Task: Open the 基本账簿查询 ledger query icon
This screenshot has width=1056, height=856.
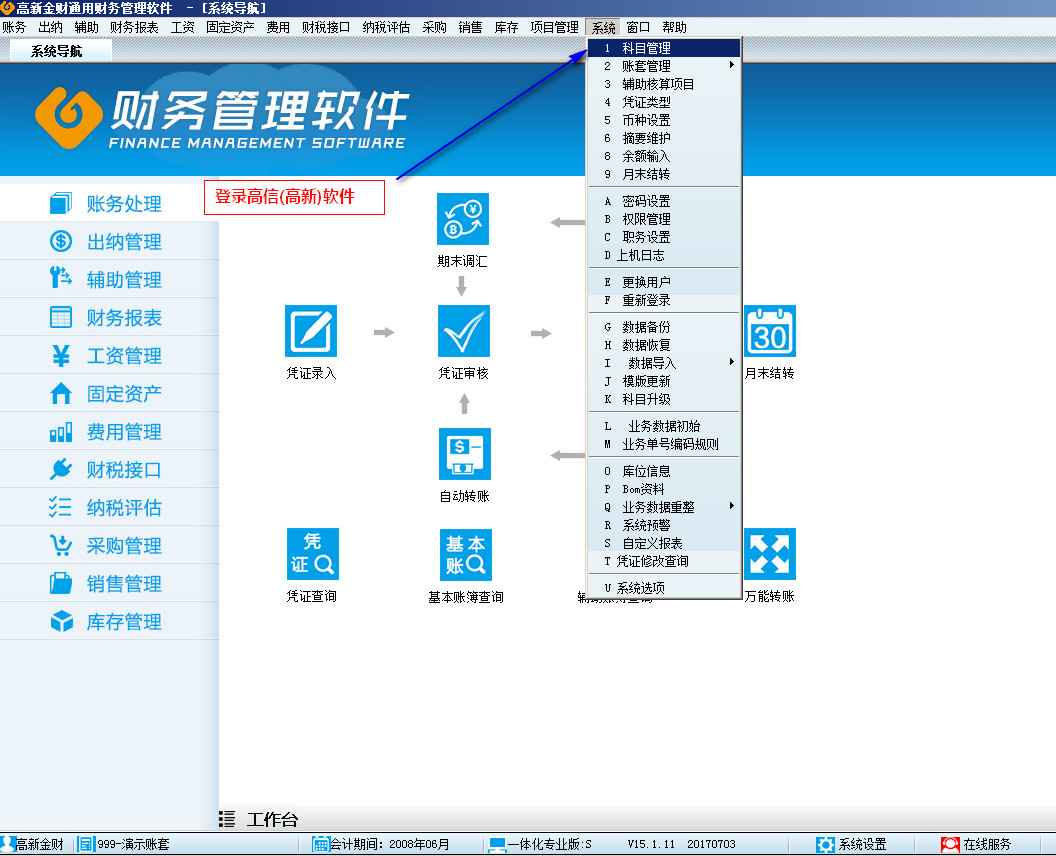Action: point(465,554)
